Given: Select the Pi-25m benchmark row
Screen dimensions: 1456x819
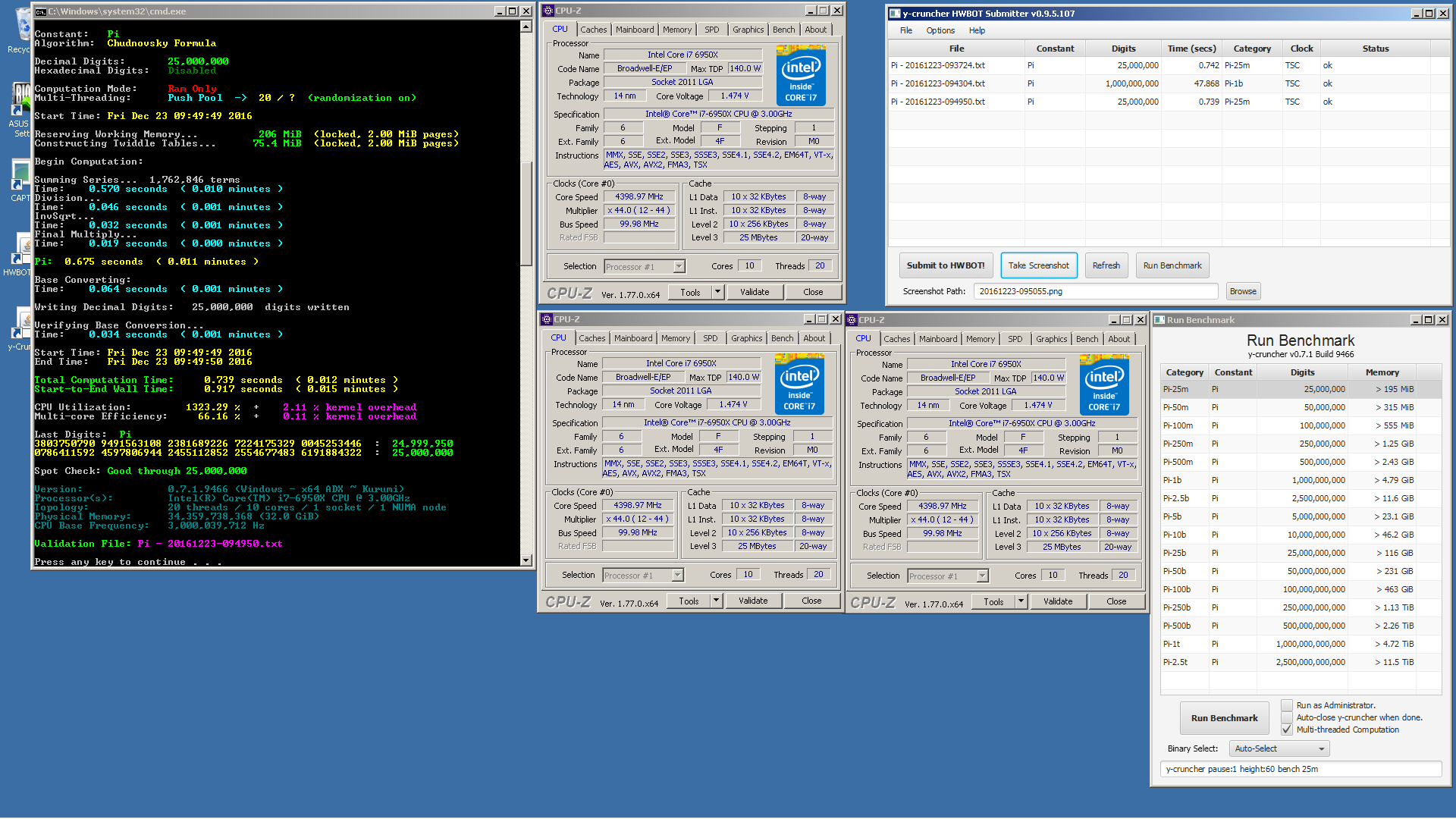Looking at the screenshot, I should 1301,389.
